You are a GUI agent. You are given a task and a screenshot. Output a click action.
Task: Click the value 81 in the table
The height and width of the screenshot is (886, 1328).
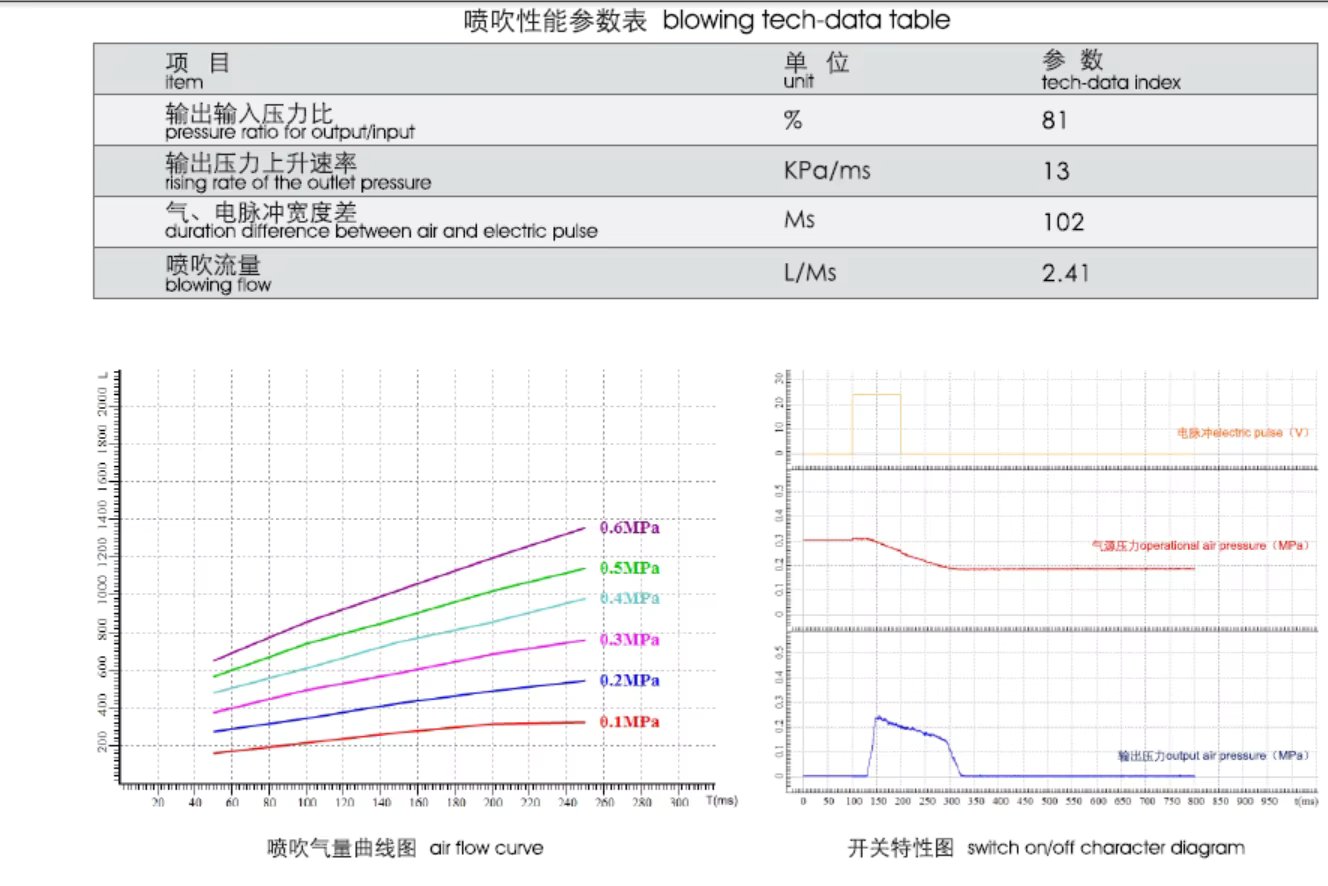point(1055,121)
